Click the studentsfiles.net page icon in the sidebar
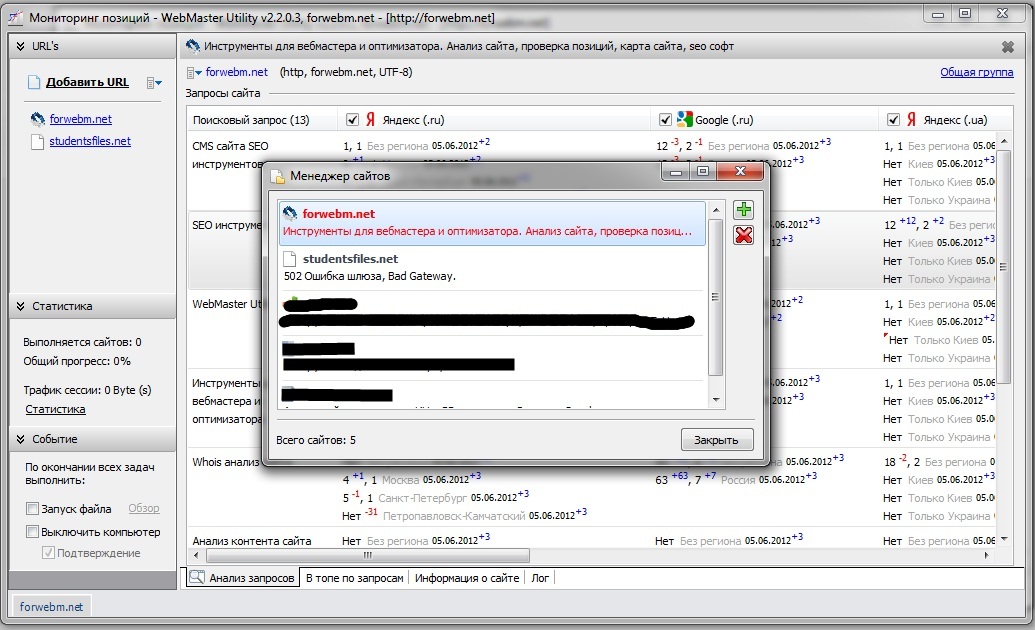This screenshot has height=630, width=1035. click(38, 141)
